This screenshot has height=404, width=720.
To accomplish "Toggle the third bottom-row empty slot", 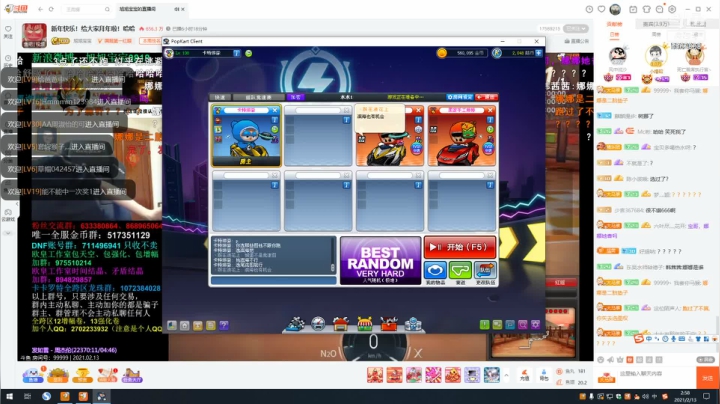I will pyautogui.click(x=418, y=175).
